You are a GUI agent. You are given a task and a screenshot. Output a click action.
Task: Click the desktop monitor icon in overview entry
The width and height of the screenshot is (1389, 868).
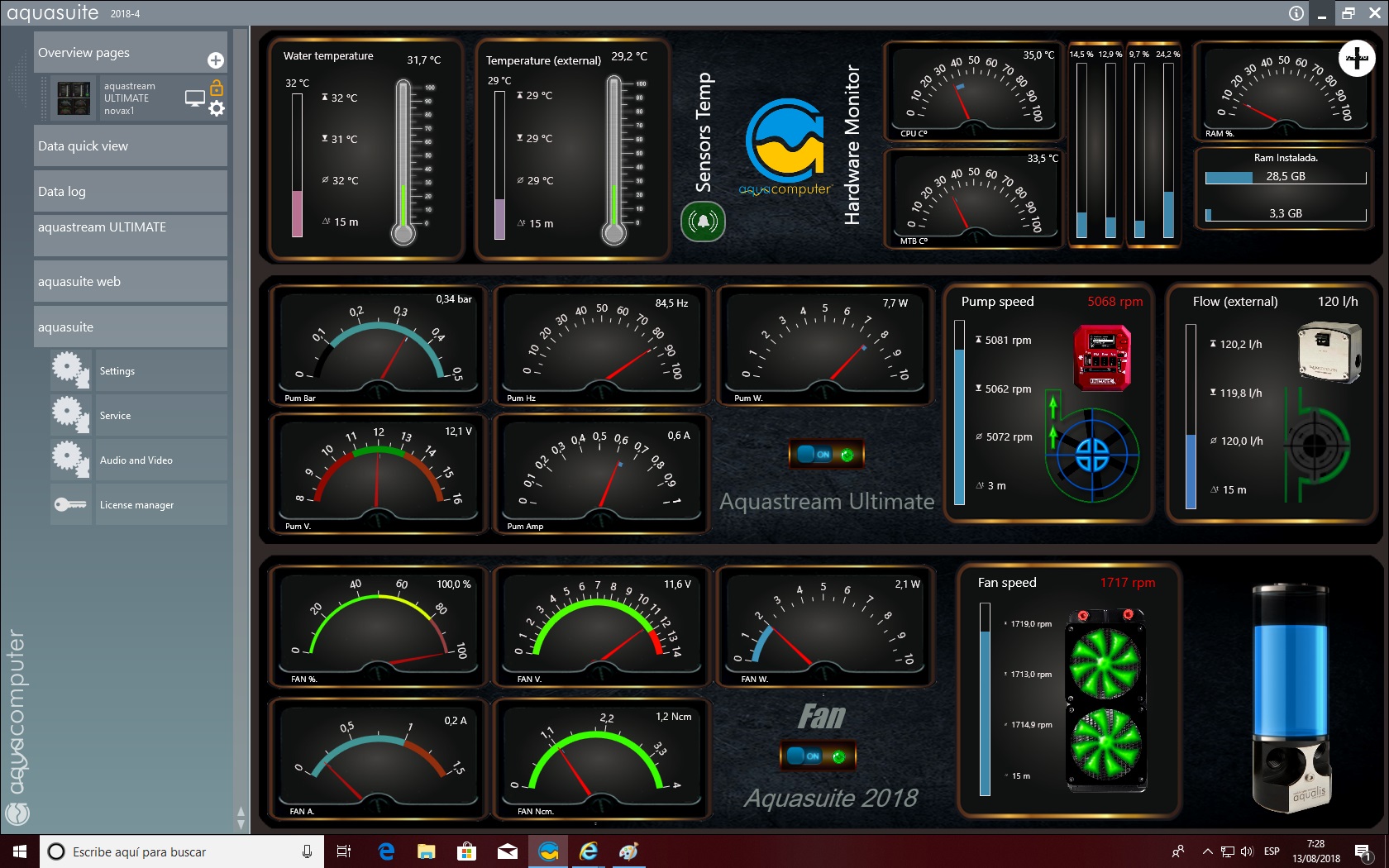tap(194, 98)
